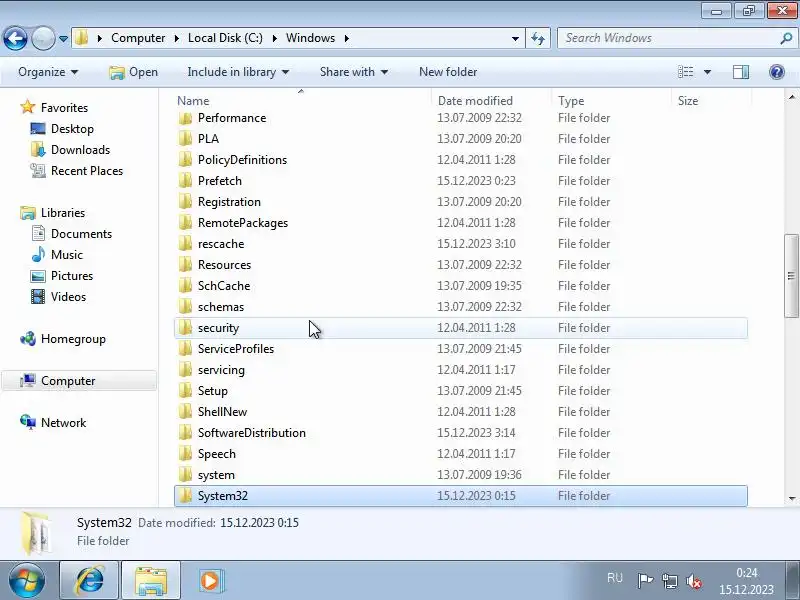
Task: Select the Registration folder icon
Action: coord(185,202)
